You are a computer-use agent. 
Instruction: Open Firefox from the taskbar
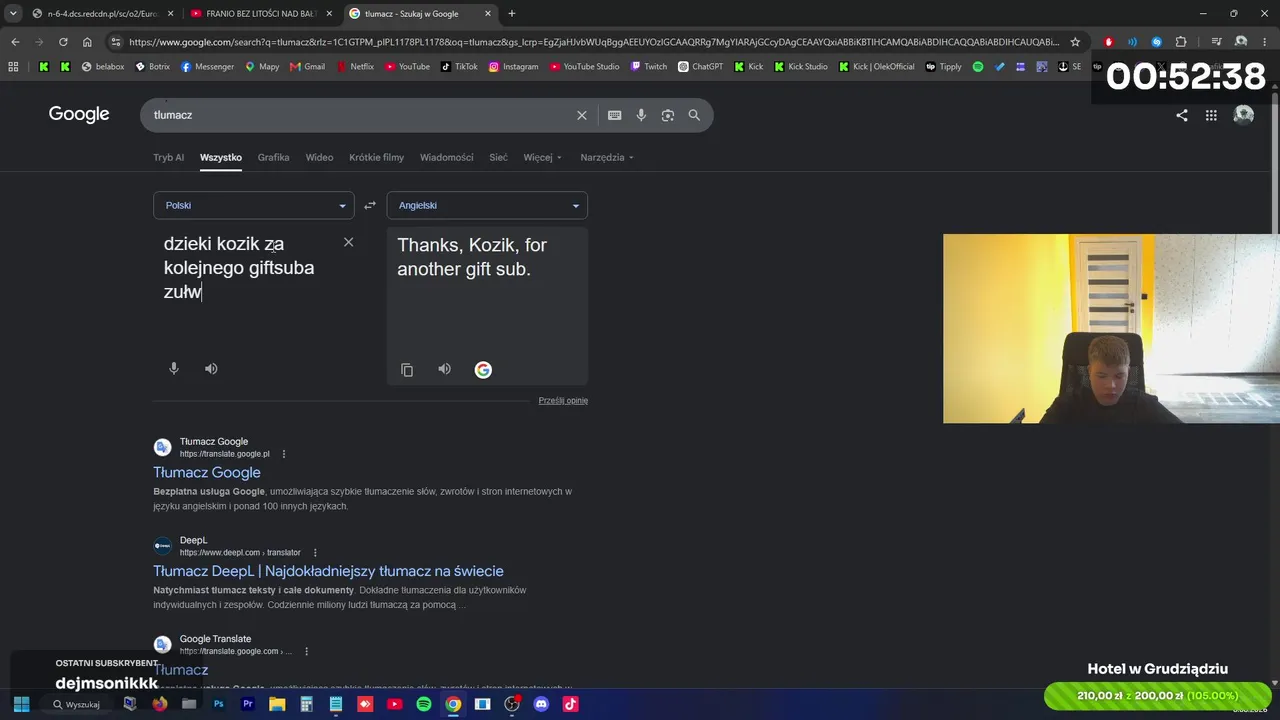[x=159, y=704]
